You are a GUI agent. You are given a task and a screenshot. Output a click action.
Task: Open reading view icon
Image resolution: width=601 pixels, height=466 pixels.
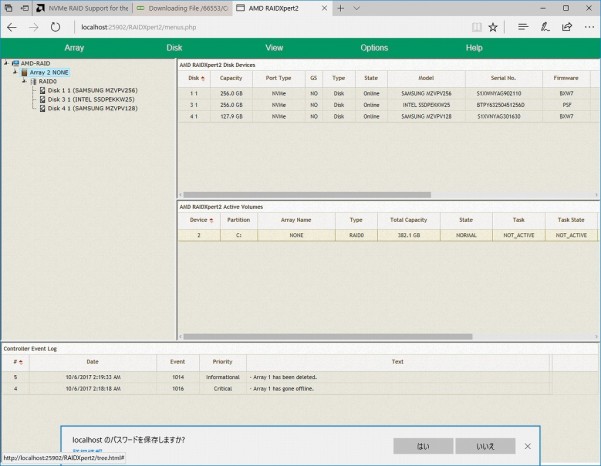pos(476,27)
